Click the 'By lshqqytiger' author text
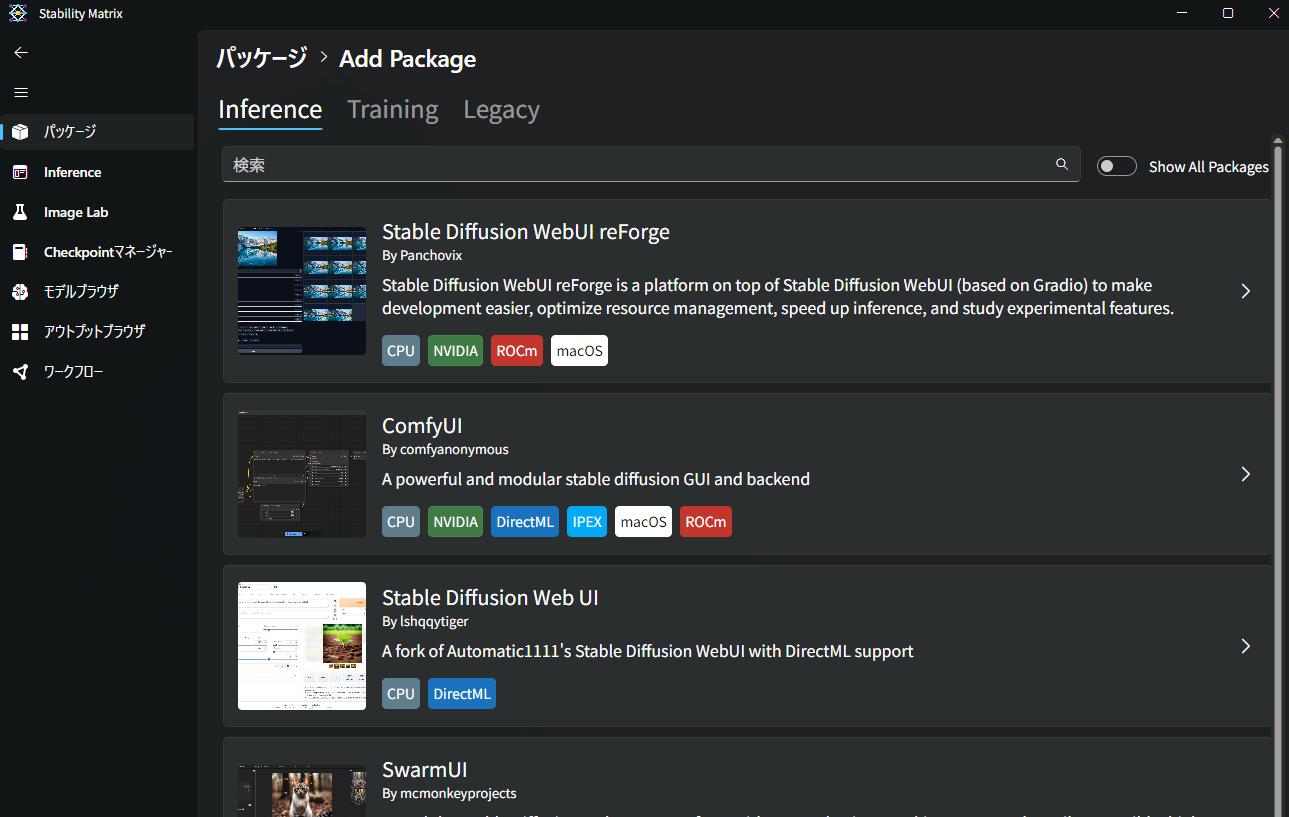Viewport: 1289px width, 817px height. point(425,622)
